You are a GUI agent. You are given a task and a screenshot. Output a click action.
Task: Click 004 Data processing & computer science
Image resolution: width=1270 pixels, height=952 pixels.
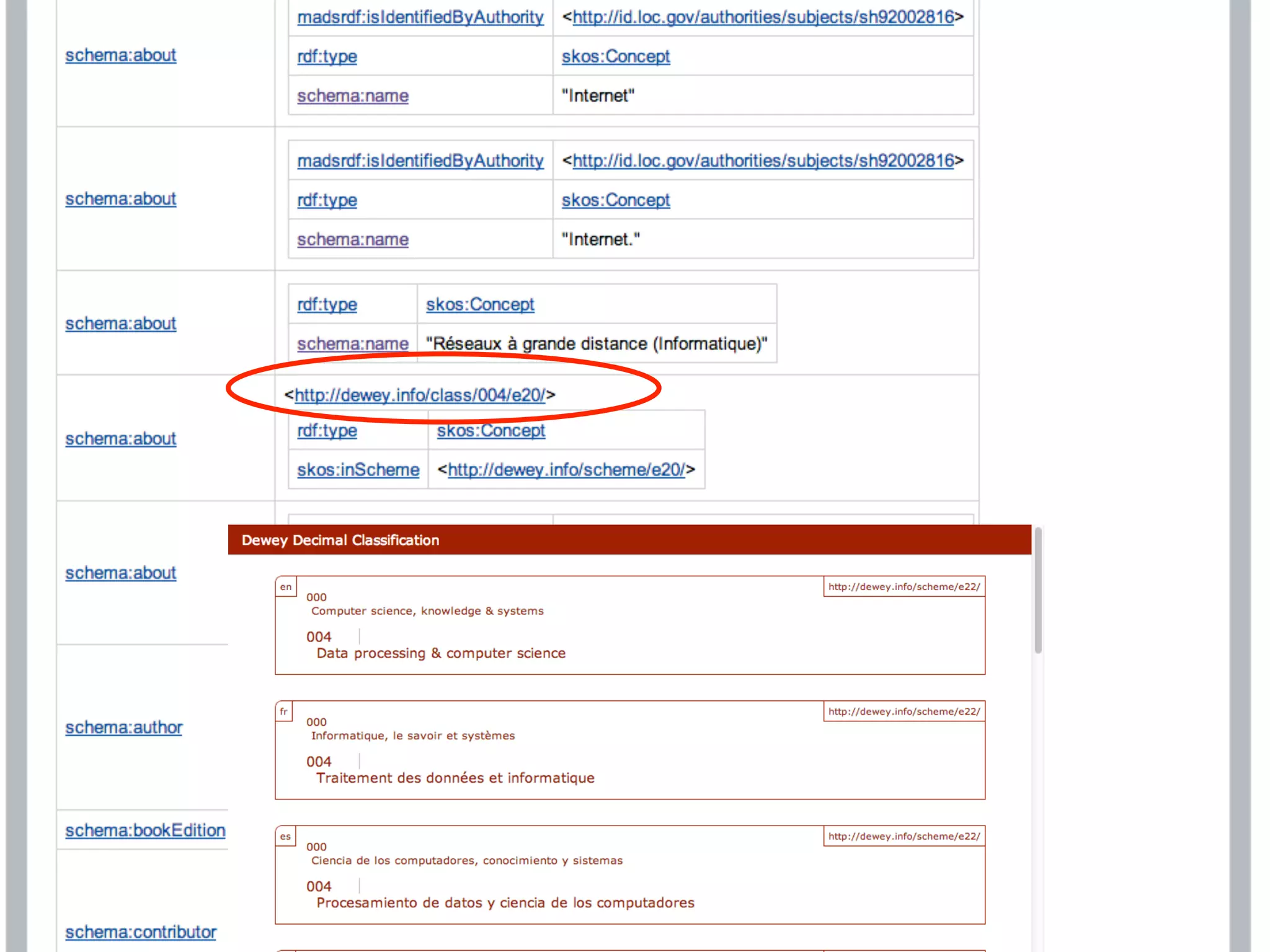440,653
